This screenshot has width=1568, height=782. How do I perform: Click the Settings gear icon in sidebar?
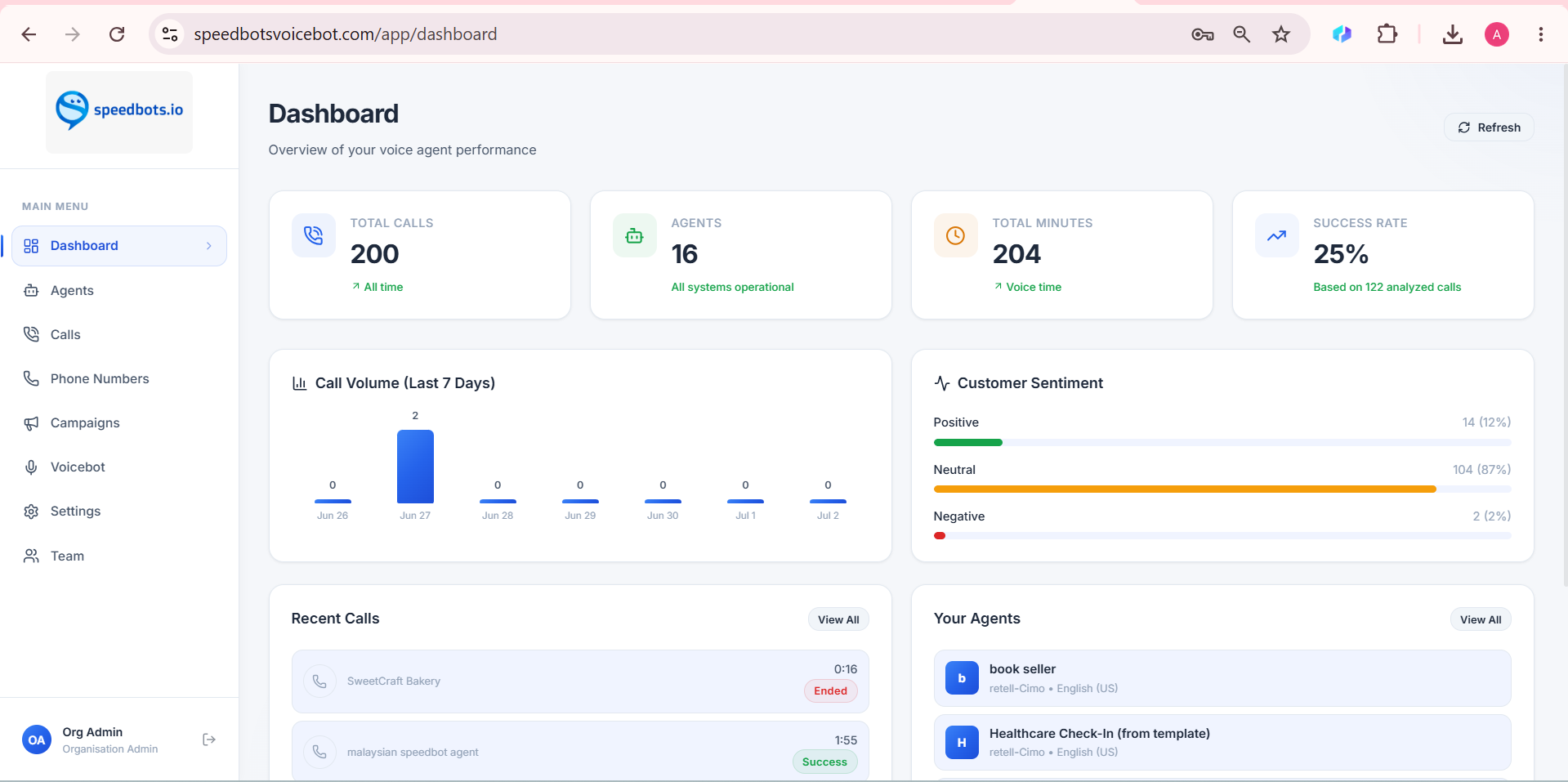(x=31, y=512)
